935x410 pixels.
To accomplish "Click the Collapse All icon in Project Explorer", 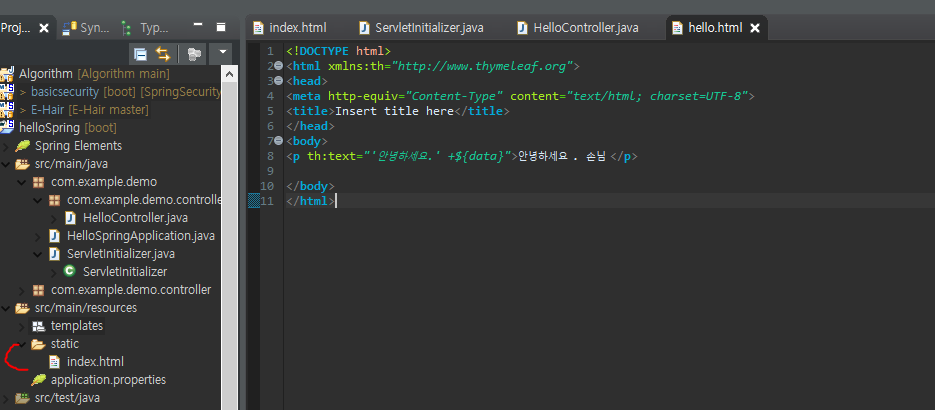I will (x=141, y=54).
